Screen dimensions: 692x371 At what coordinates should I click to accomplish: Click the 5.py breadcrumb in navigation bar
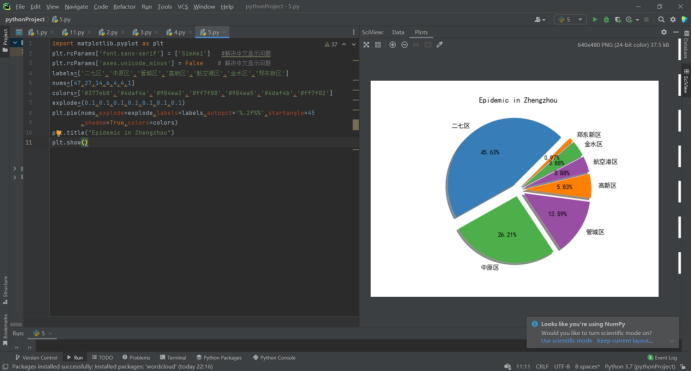[61, 19]
